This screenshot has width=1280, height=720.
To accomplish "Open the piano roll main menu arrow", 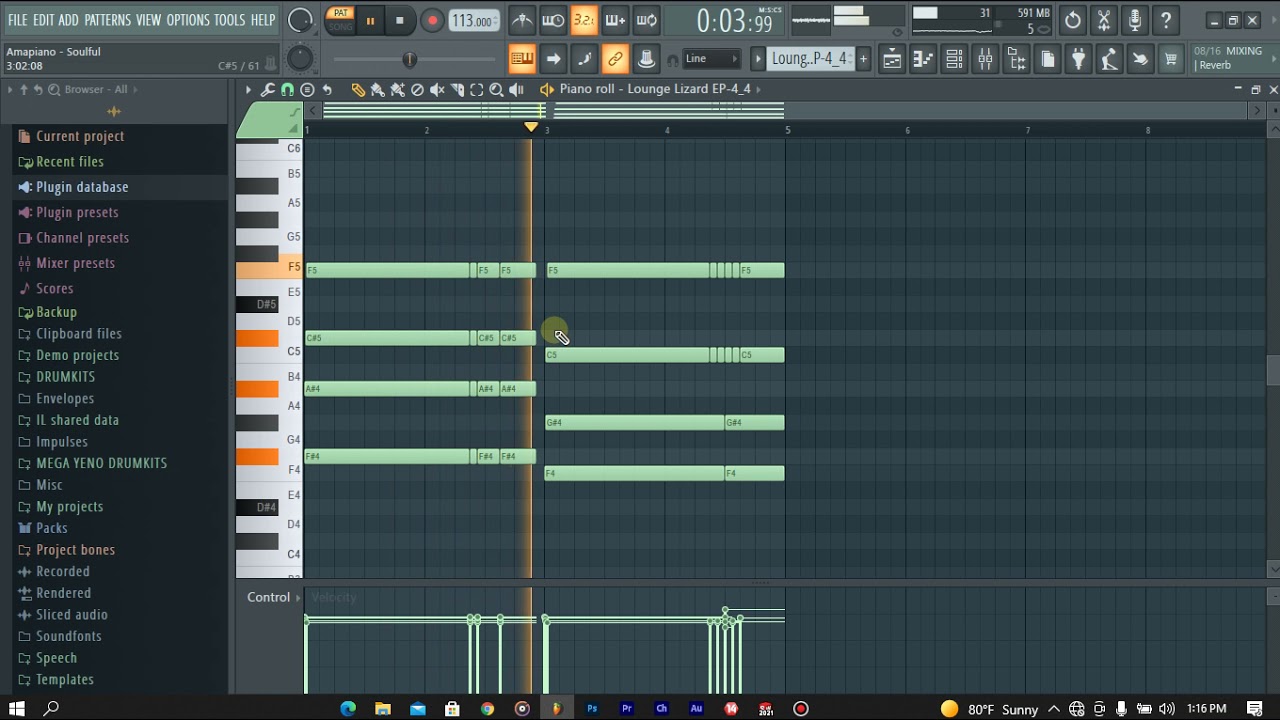I will 248,90.
